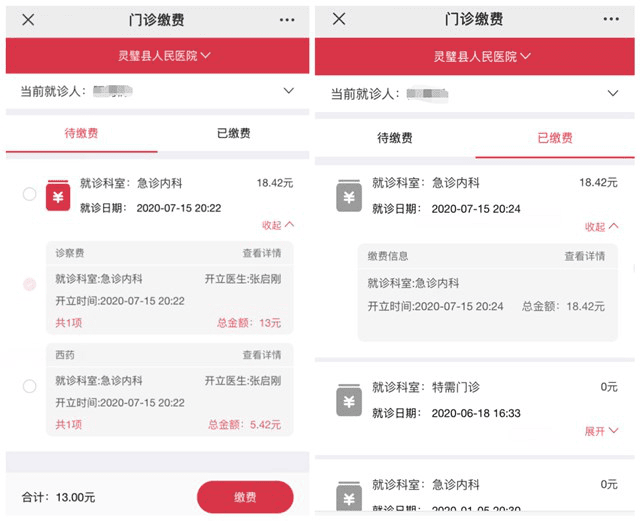
Task: View 查看详情 of 缴费信息 card
Action: click(x=584, y=256)
